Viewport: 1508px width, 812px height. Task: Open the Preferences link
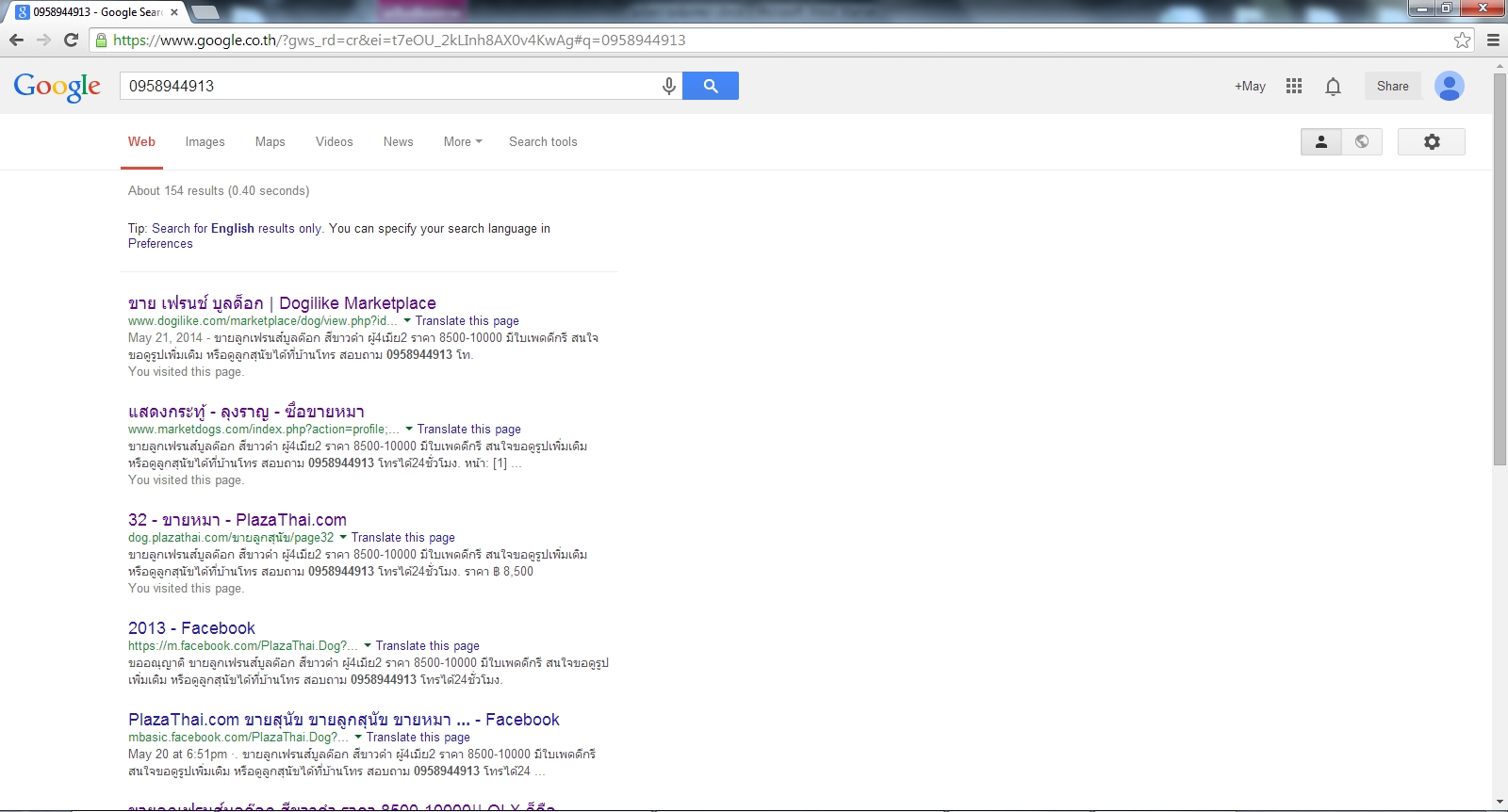click(x=160, y=243)
